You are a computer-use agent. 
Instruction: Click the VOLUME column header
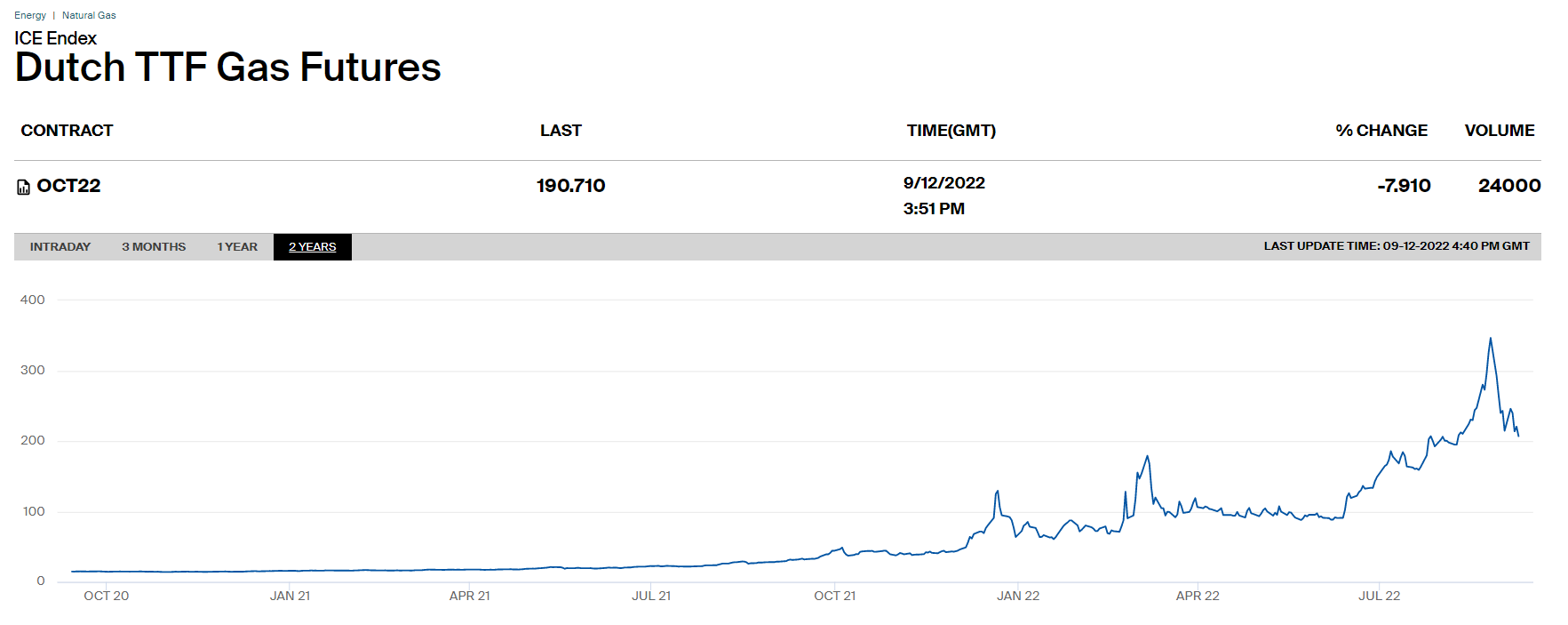coord(1499,131)
